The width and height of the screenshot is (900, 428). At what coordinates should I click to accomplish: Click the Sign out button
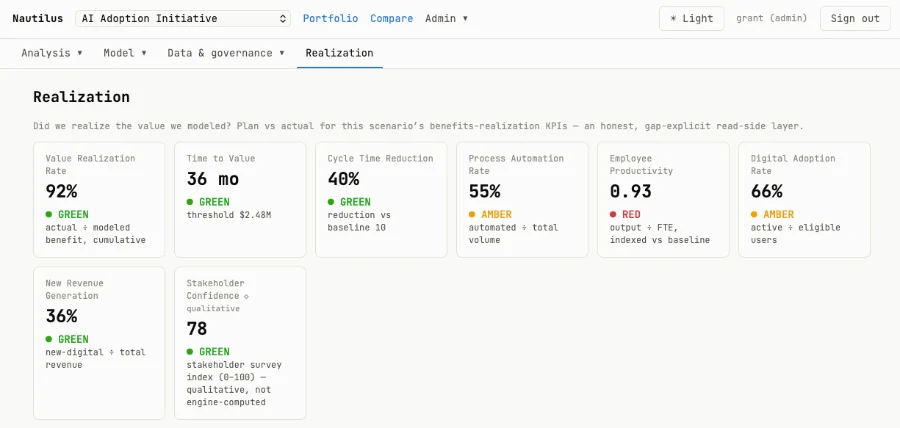coord(855,18)
